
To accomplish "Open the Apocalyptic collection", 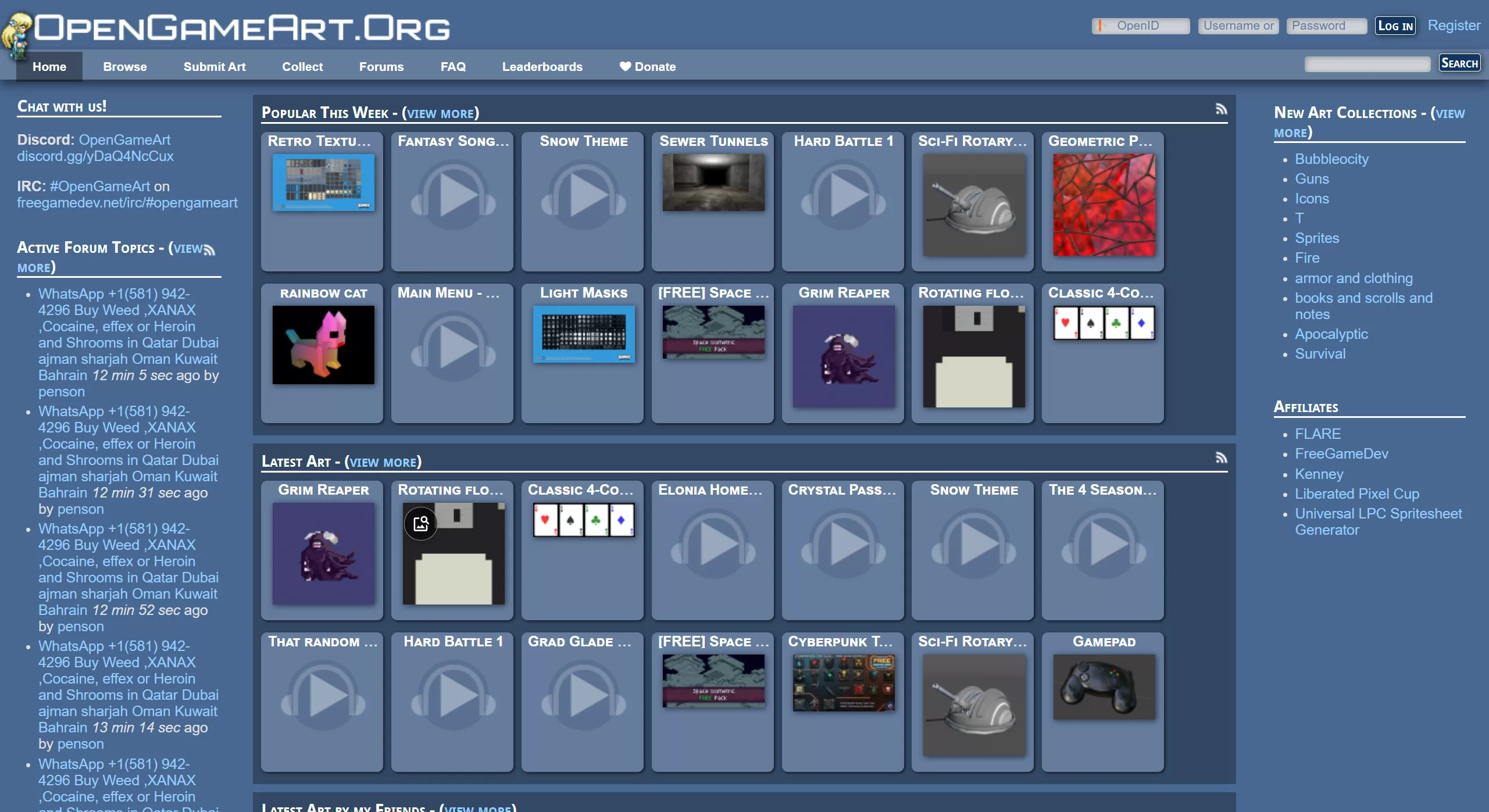I will [x=1331, y=334].
